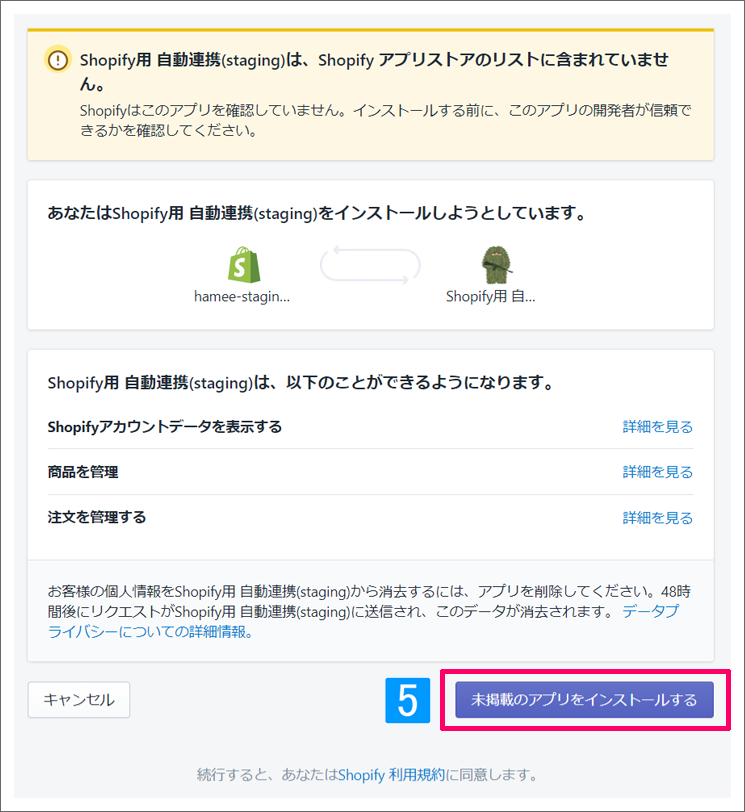Click the 以下のことができるようになります heading

click(x=301, y=383)
